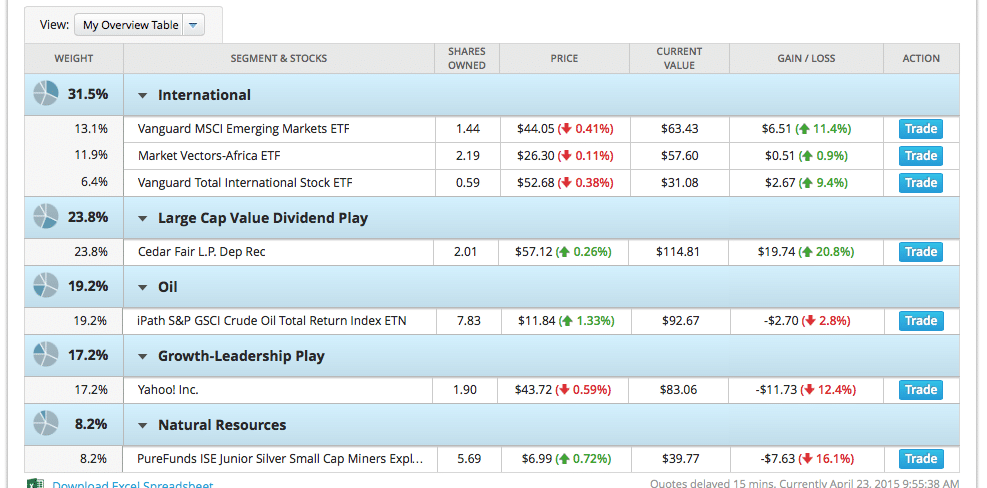
Task: Trade Cedar Fair L.P. Dep Rec
Action: point(921,252)
